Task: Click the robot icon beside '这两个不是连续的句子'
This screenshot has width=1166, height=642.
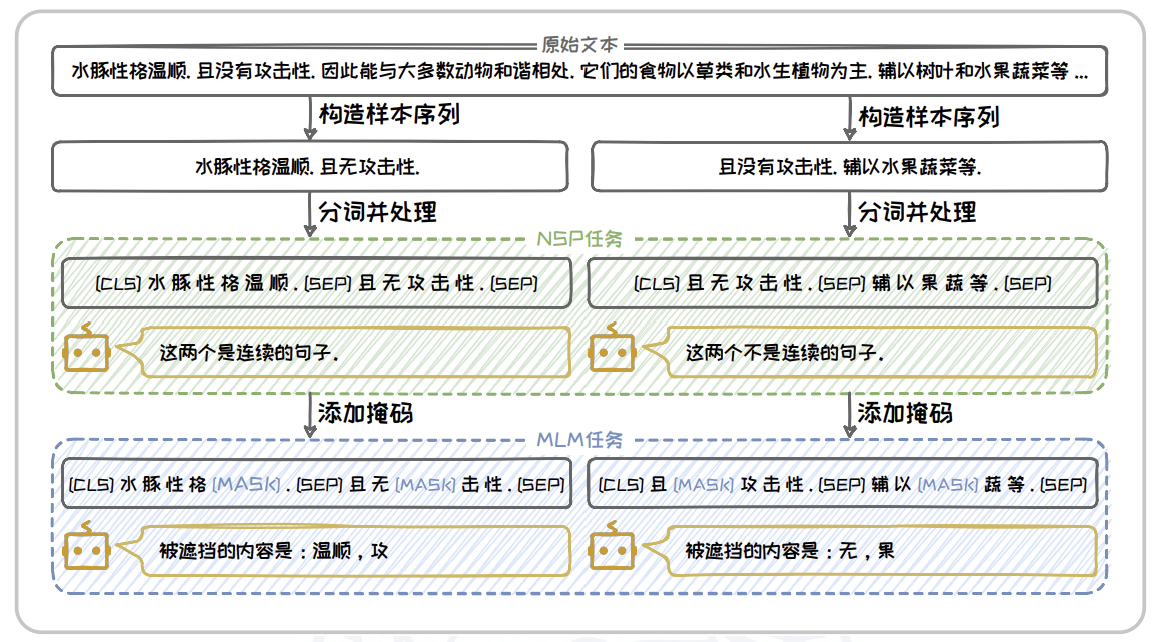Action: 612,348
